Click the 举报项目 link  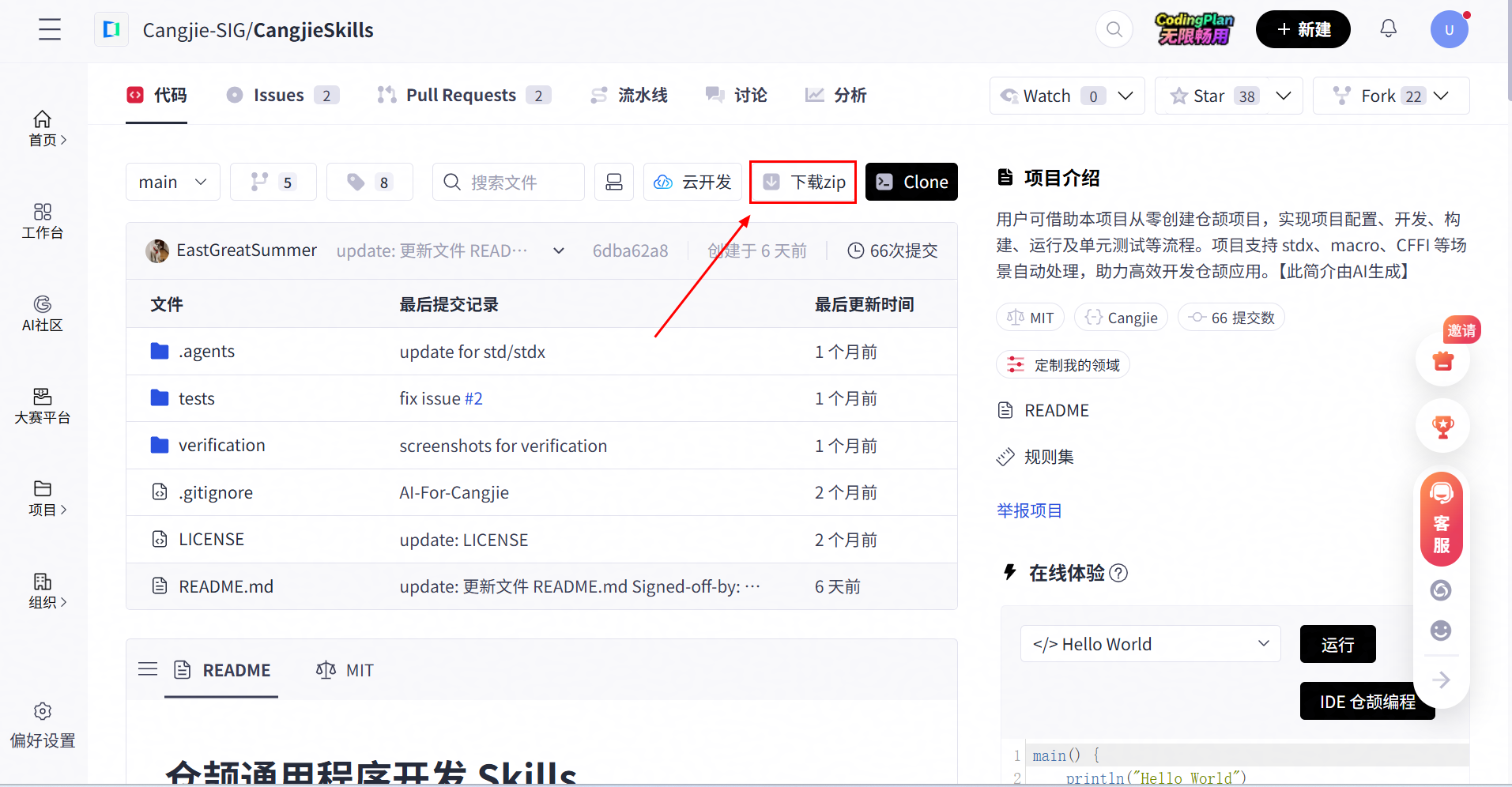1029,510
